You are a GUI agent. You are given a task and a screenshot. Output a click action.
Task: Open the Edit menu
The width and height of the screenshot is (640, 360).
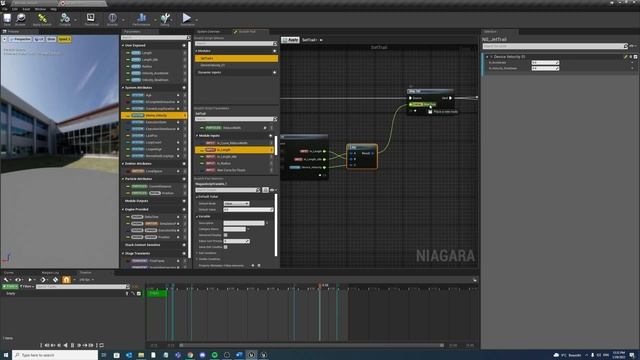pos(15,9)
